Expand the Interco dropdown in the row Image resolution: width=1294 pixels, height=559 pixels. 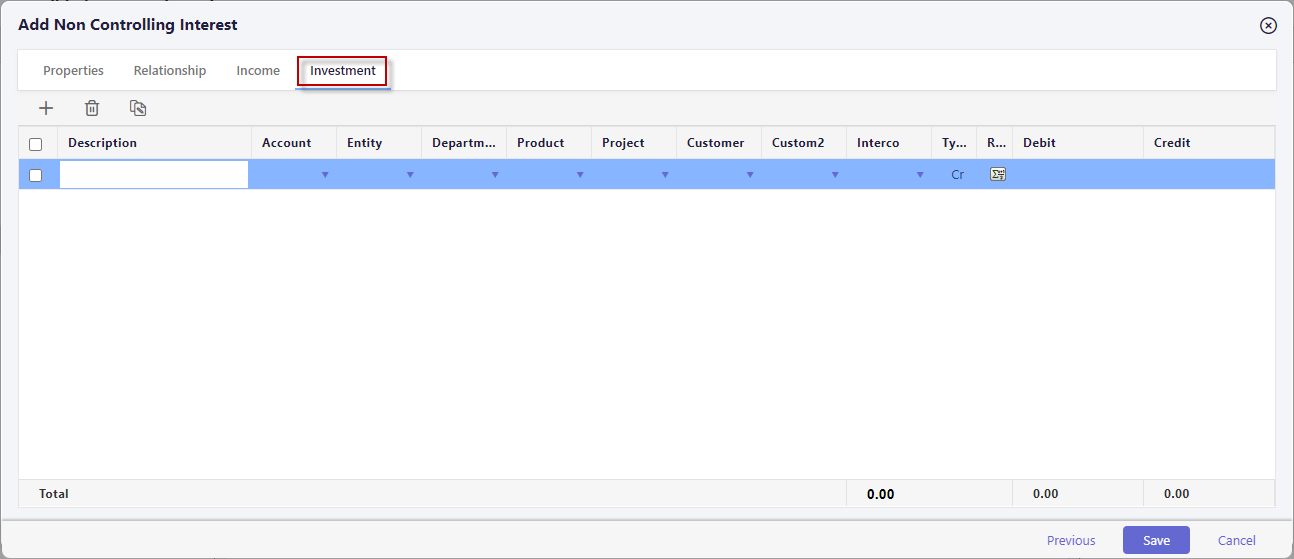click(920, 175)
